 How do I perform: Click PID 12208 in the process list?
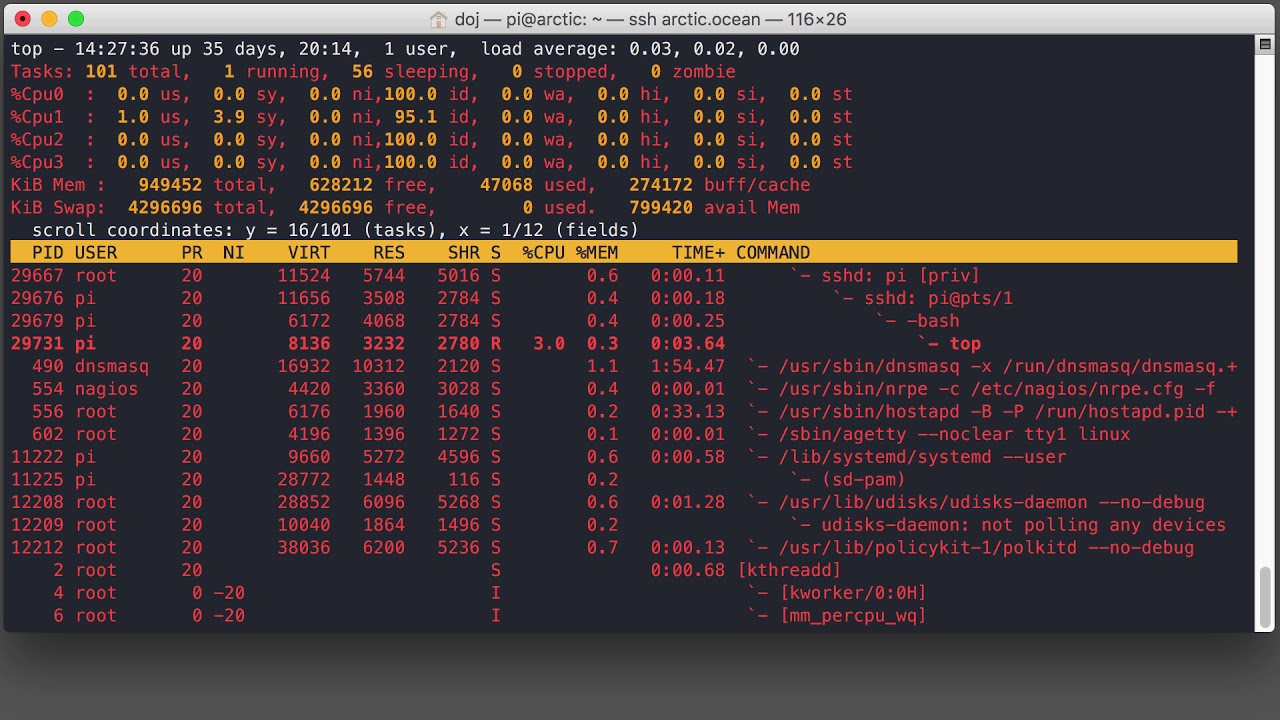tap(37, 503)
